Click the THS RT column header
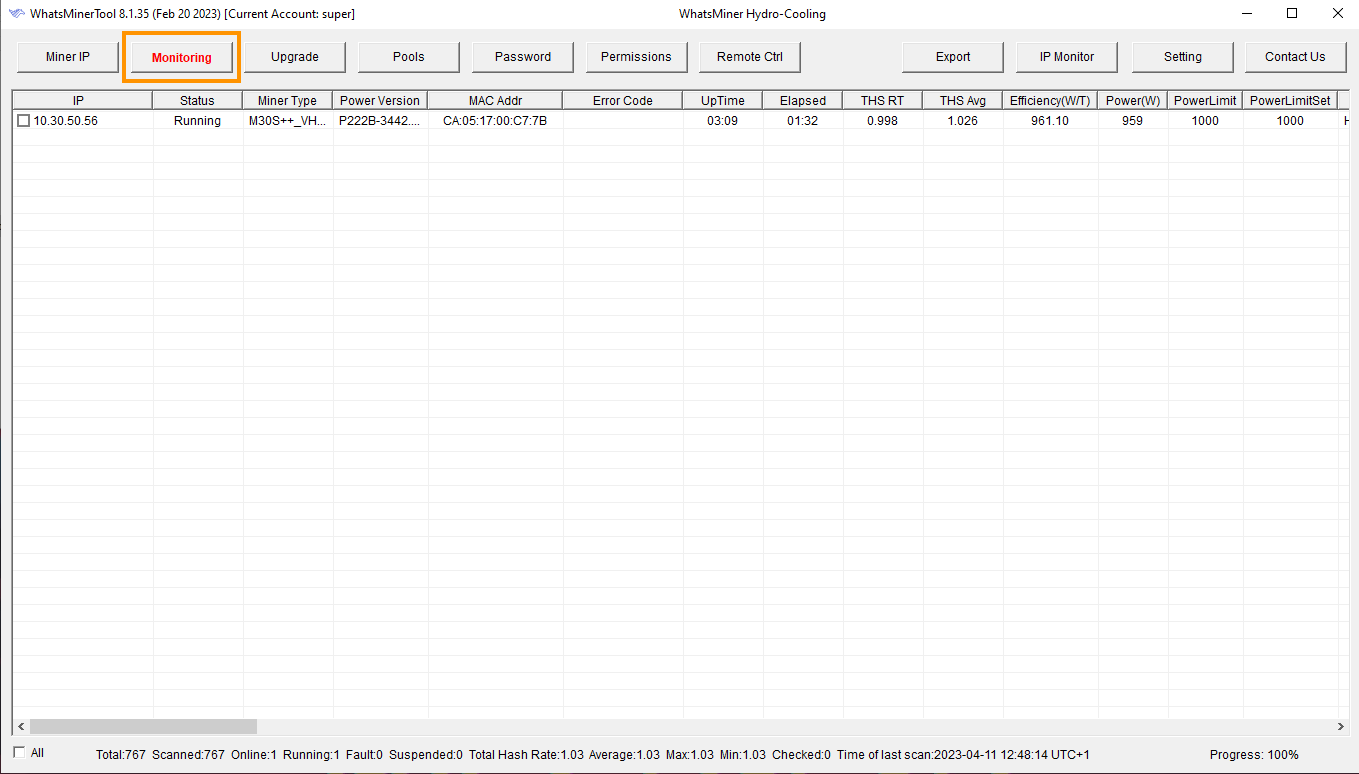Image resolution: width=1359 pixels, height=774 pixels. [x=882, y=100]
